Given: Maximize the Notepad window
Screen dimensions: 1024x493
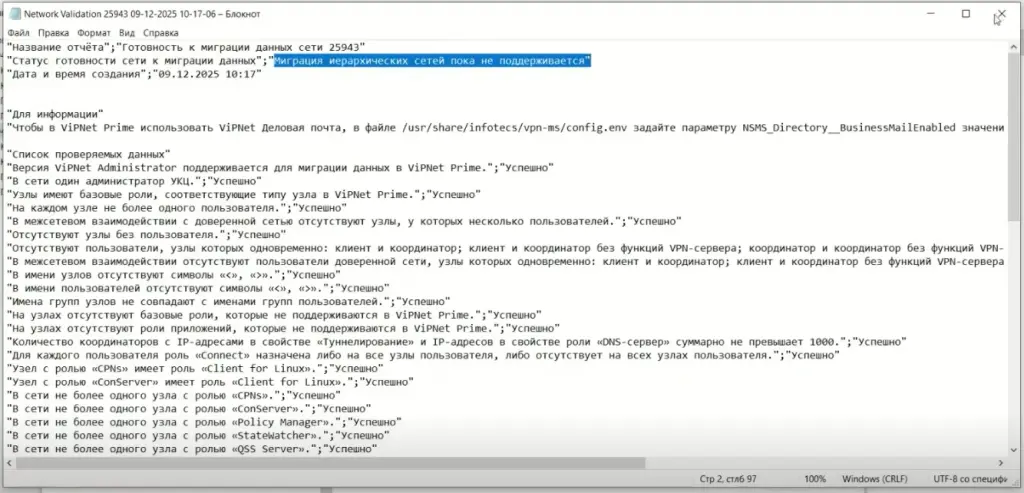Looking at the screenshot, I should [x=966, y=14].
